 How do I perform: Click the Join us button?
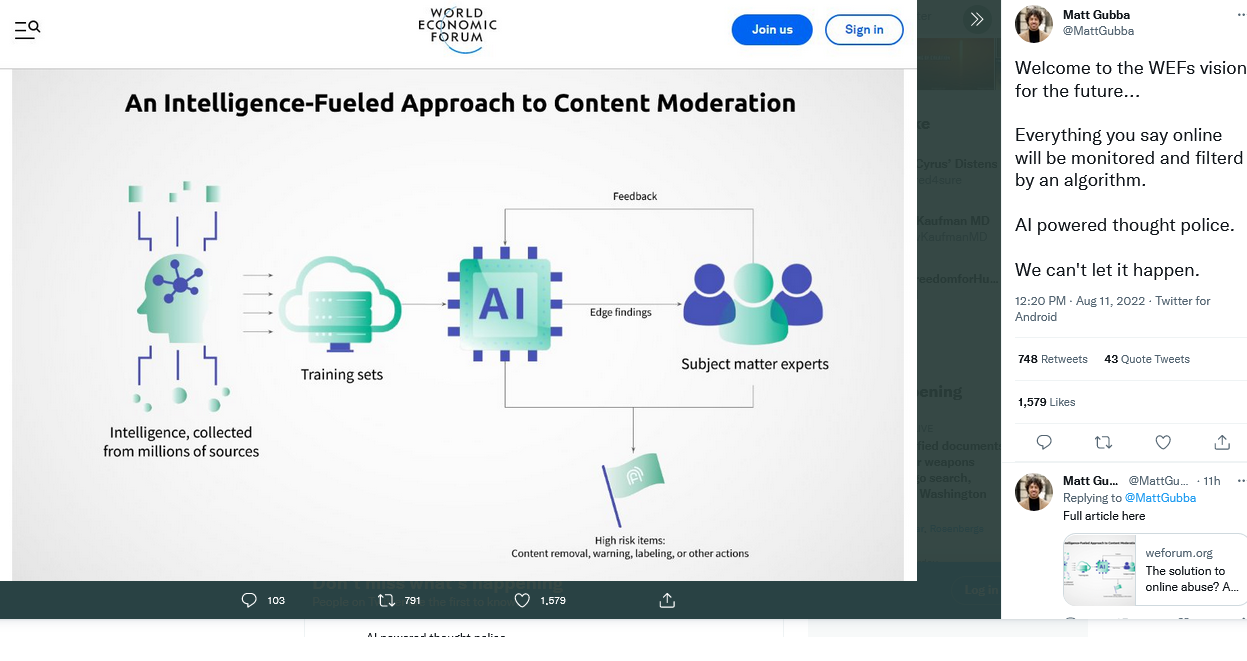pyautogui.click(x=771, y=30)
